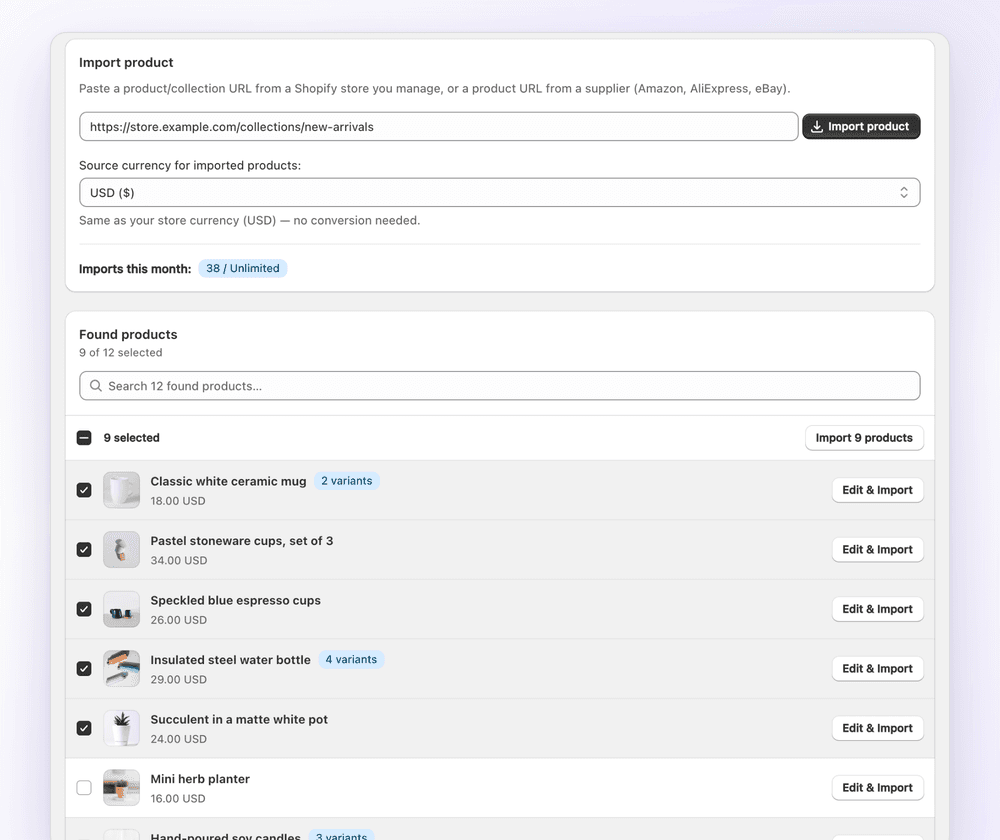Click the 34.00 USD price
This screenshot has width=1000, height=840.
(x=179, y=560)
